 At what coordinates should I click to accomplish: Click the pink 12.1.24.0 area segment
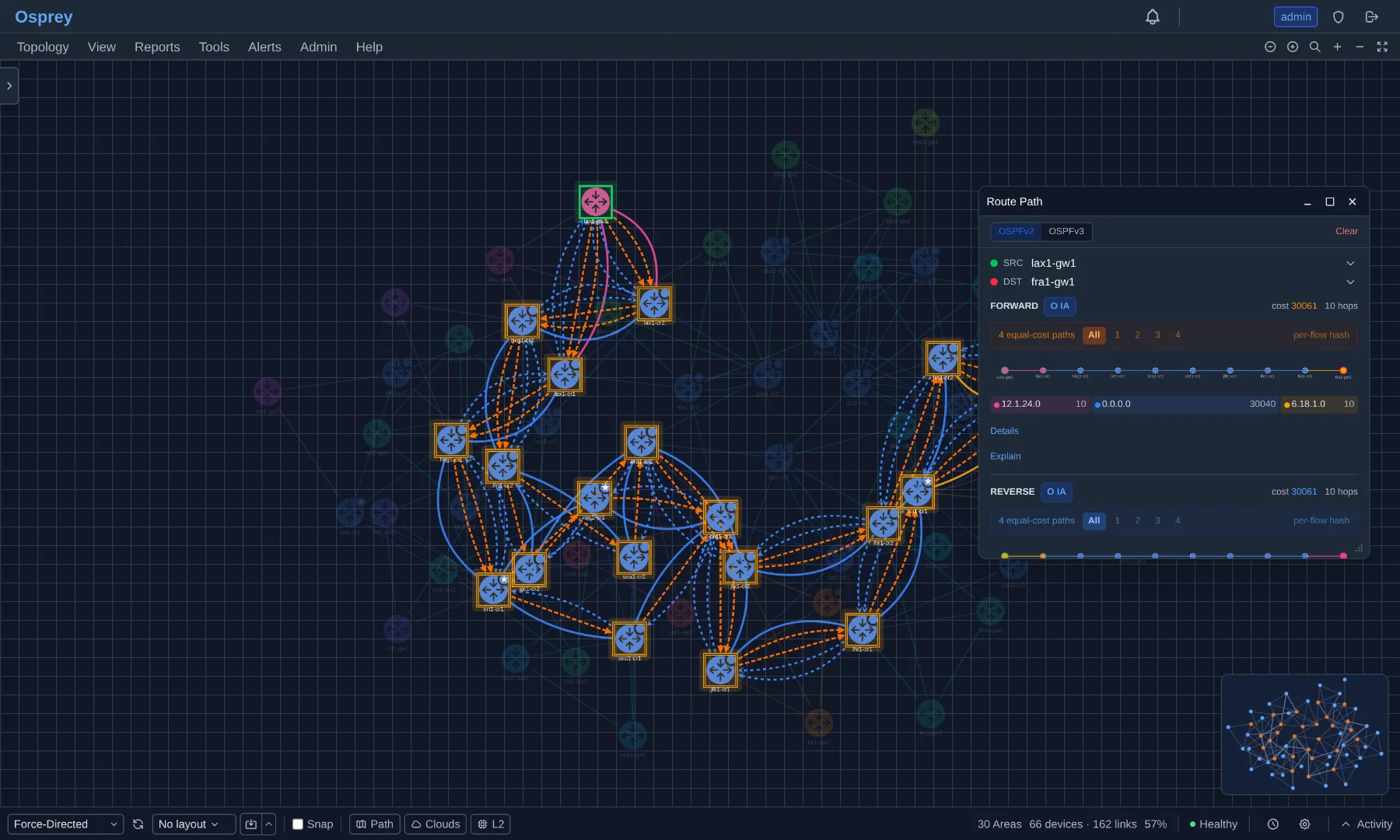click(x=1040, y=404)
